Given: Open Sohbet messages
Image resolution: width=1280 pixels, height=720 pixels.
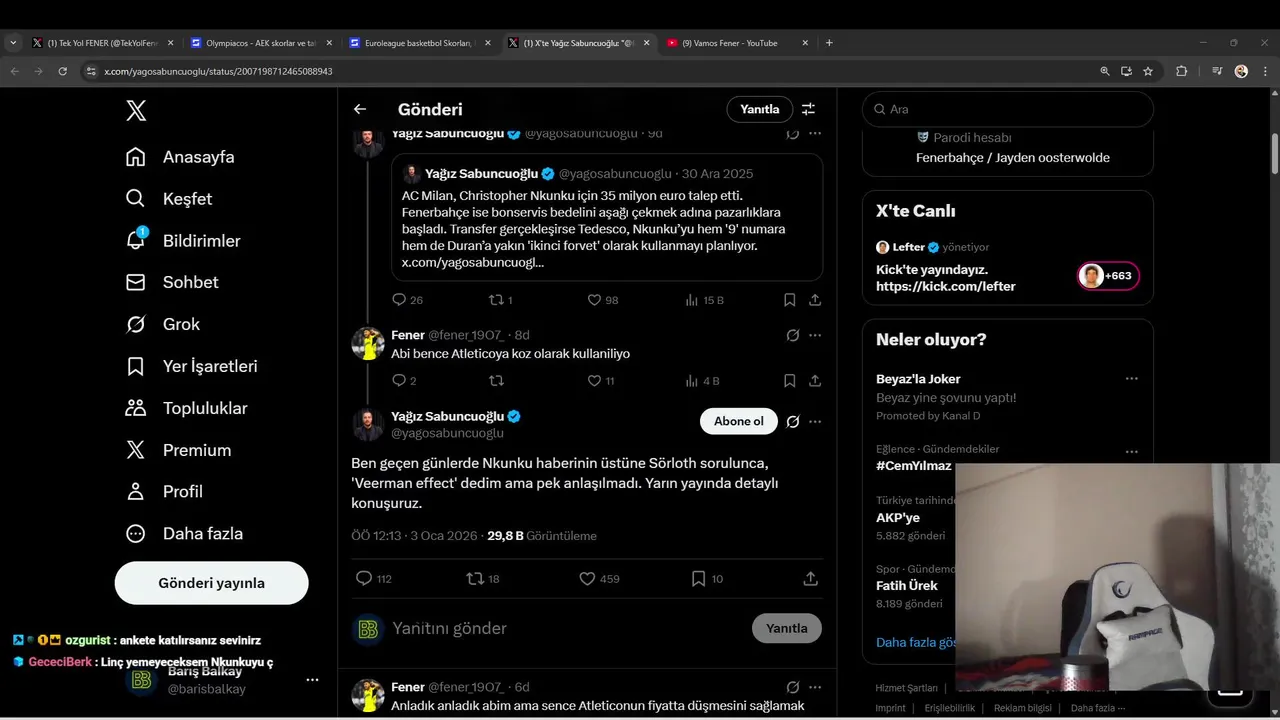Looking at the screenshot, I should pyautogui.click(x=172, y=282).
